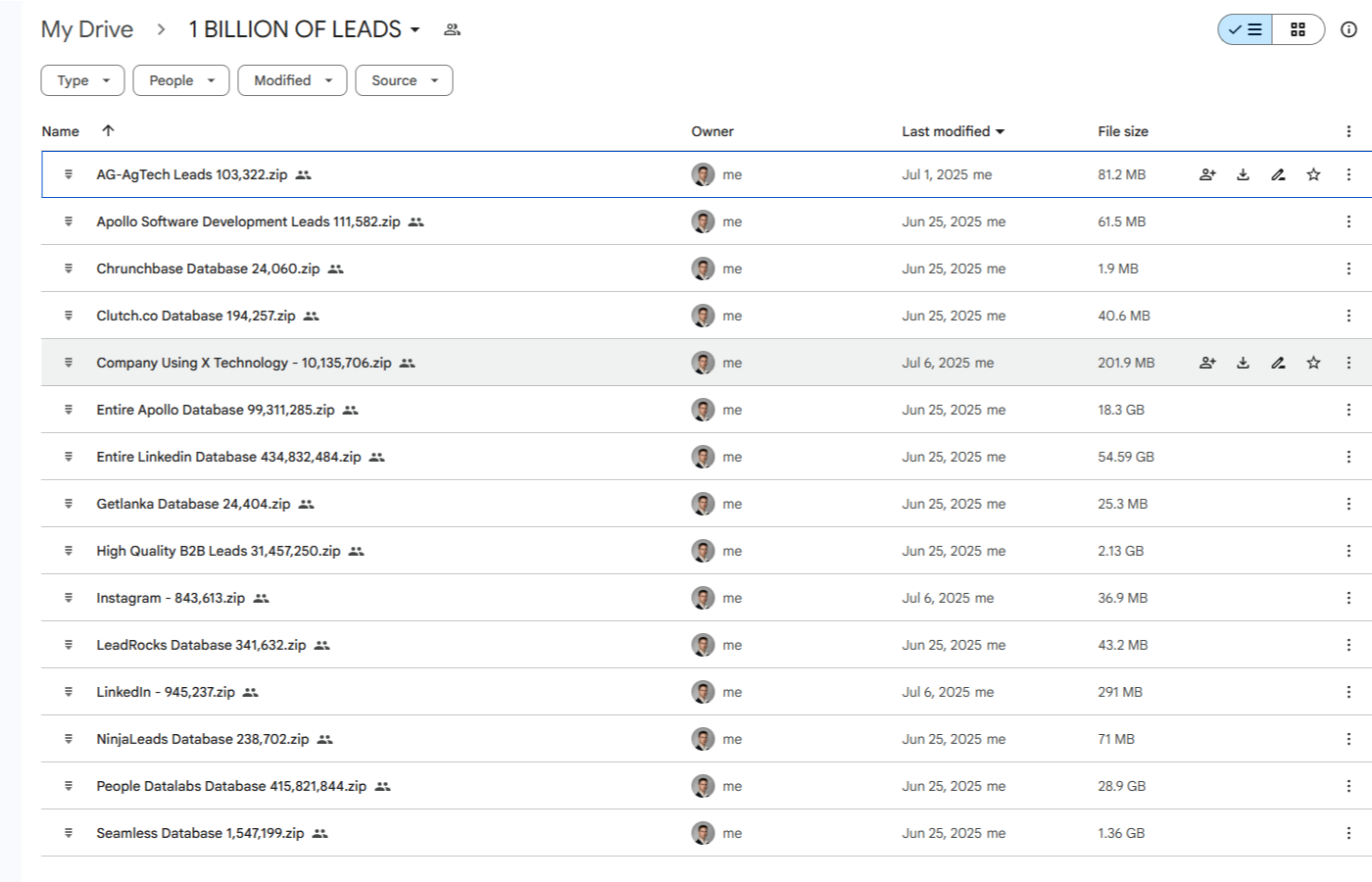
Task: Select Getlanka Database 24,404.zip file
Action: [193, 504]
